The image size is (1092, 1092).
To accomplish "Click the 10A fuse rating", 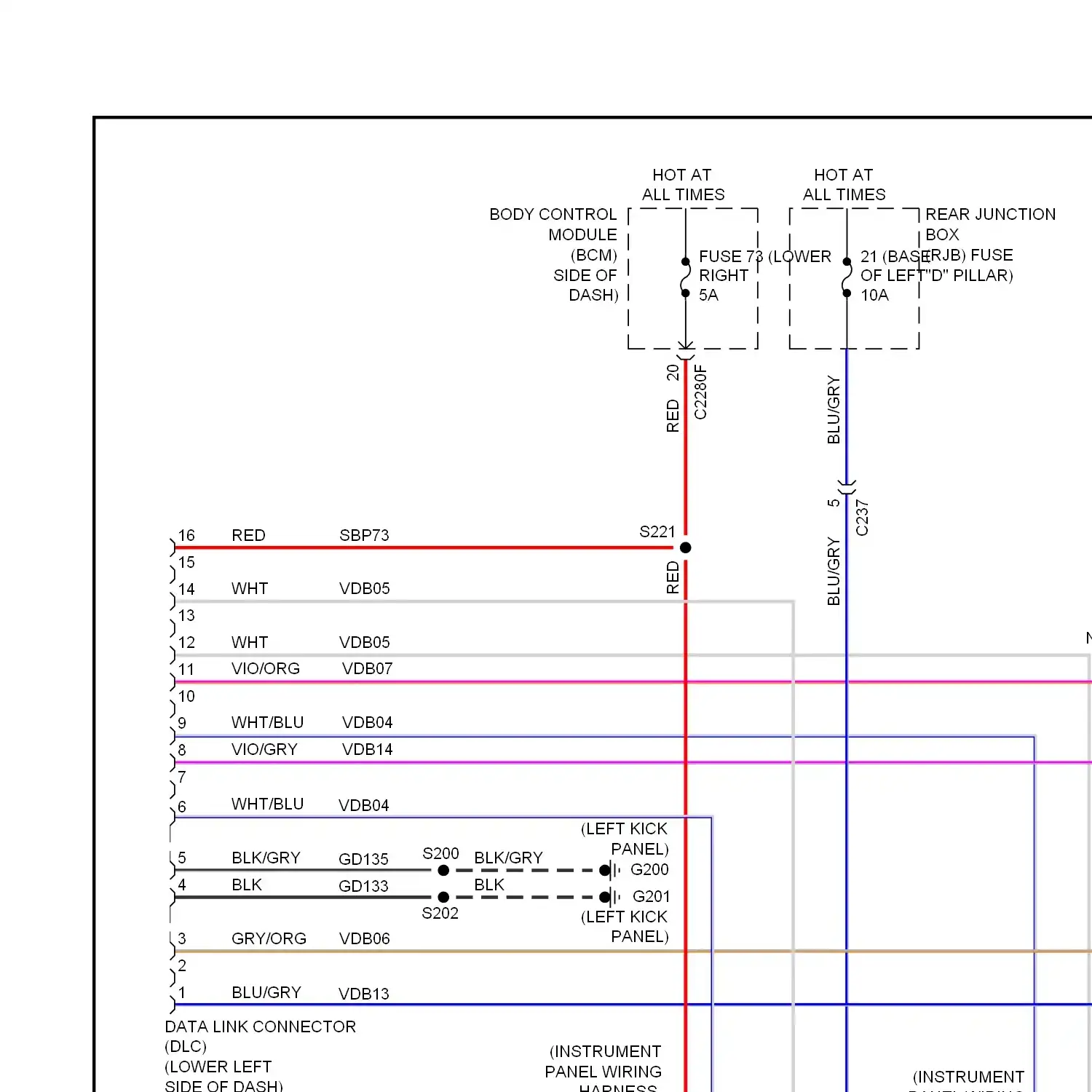I will 874,295.
